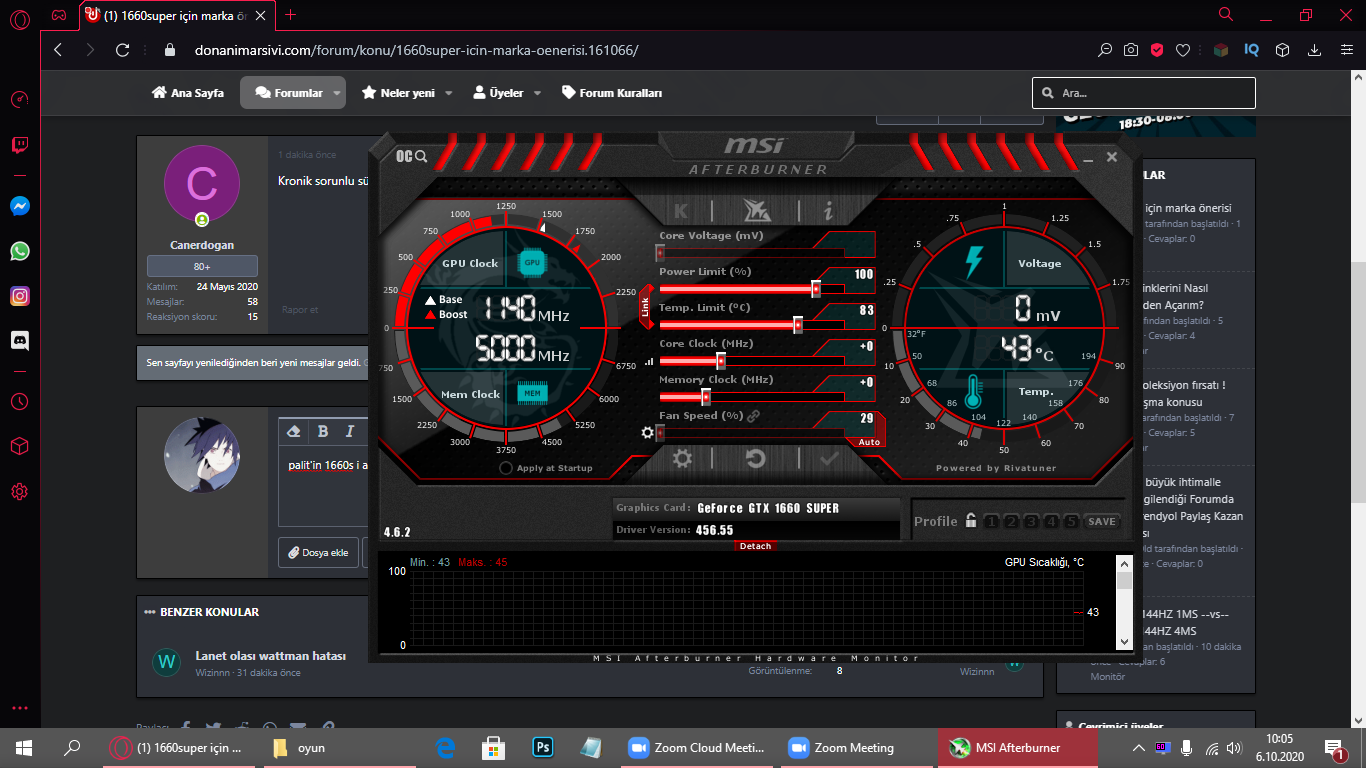Click the ad blocker shield icon

tap(1157, 50)
